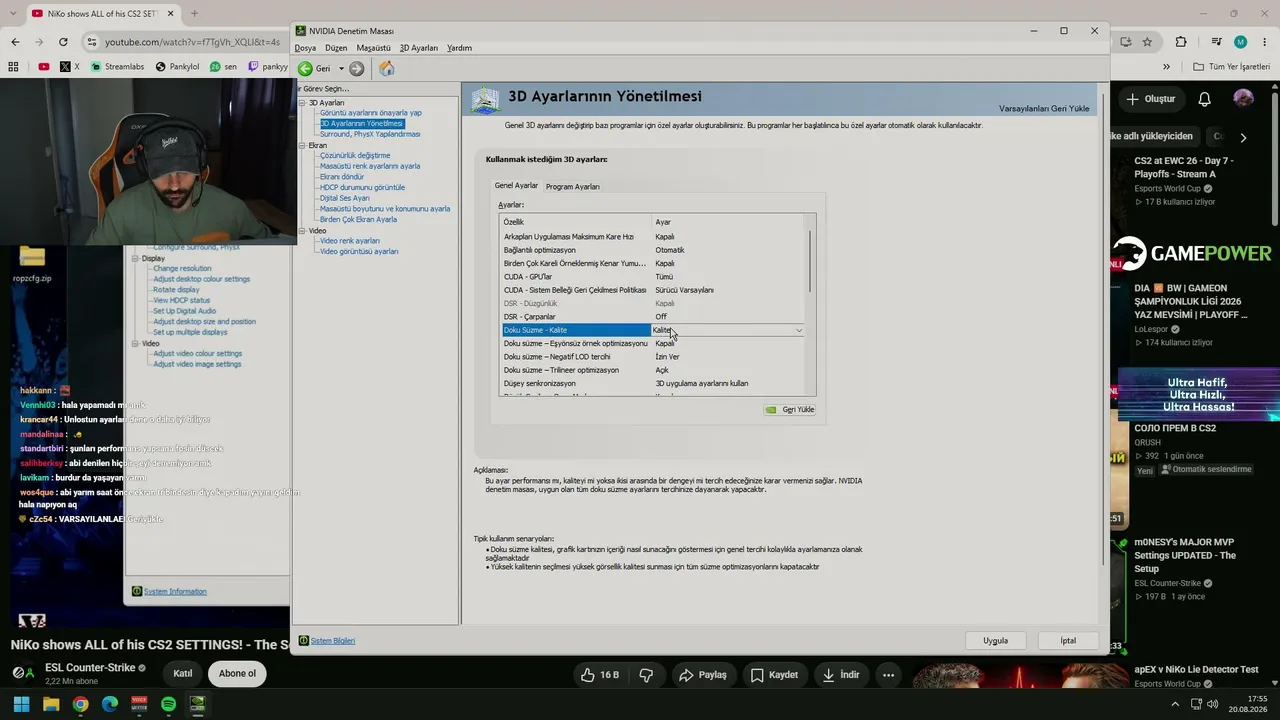Select Surround, PhysX Yapılandırması in the tree
Screen dimensions: 1280x720
click(x=370, y=134)
